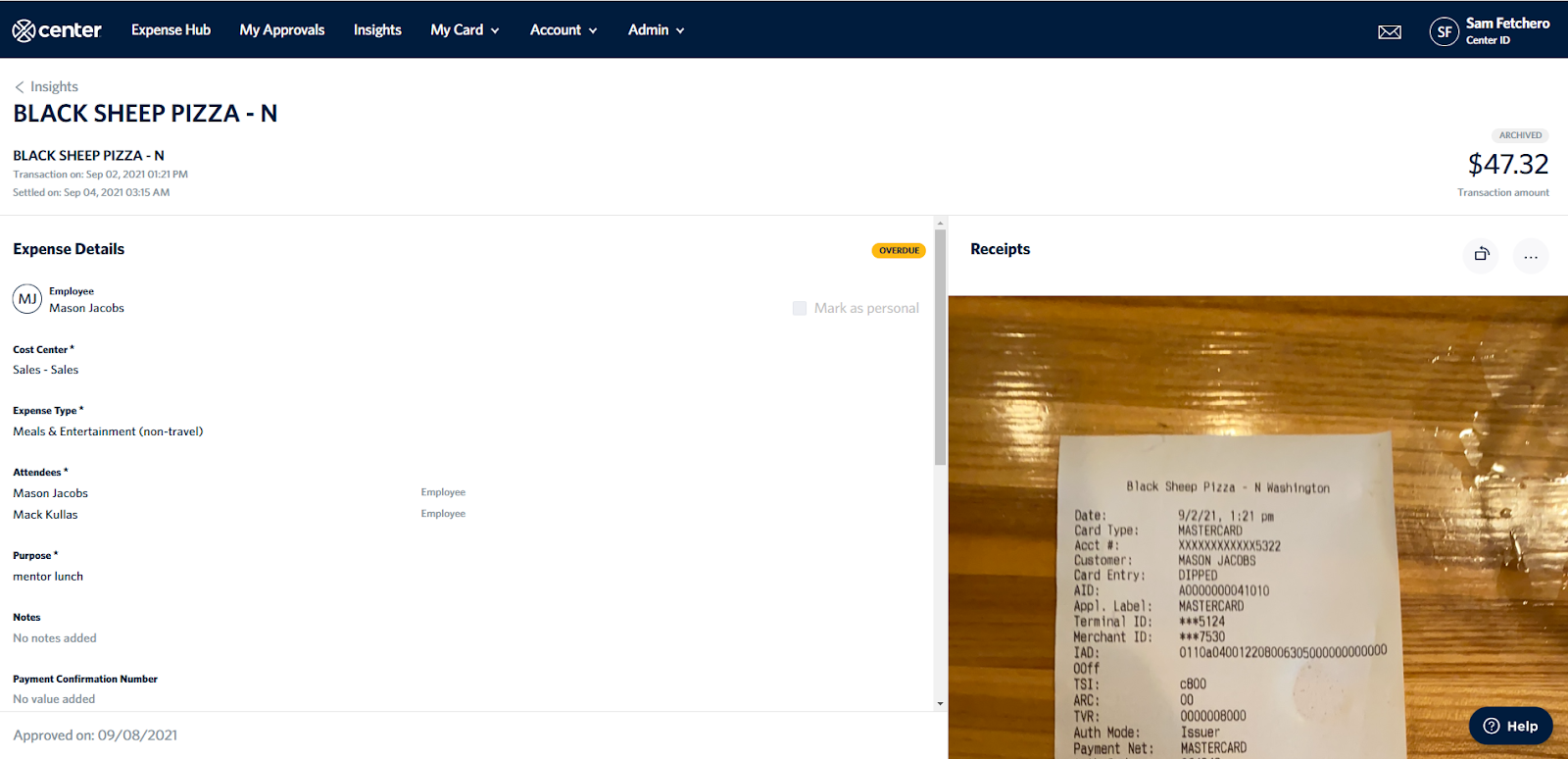Click the mentor lunch purpose text
Image resolution: width=1568 pixels, height=759 pixels.
(48, 577)
